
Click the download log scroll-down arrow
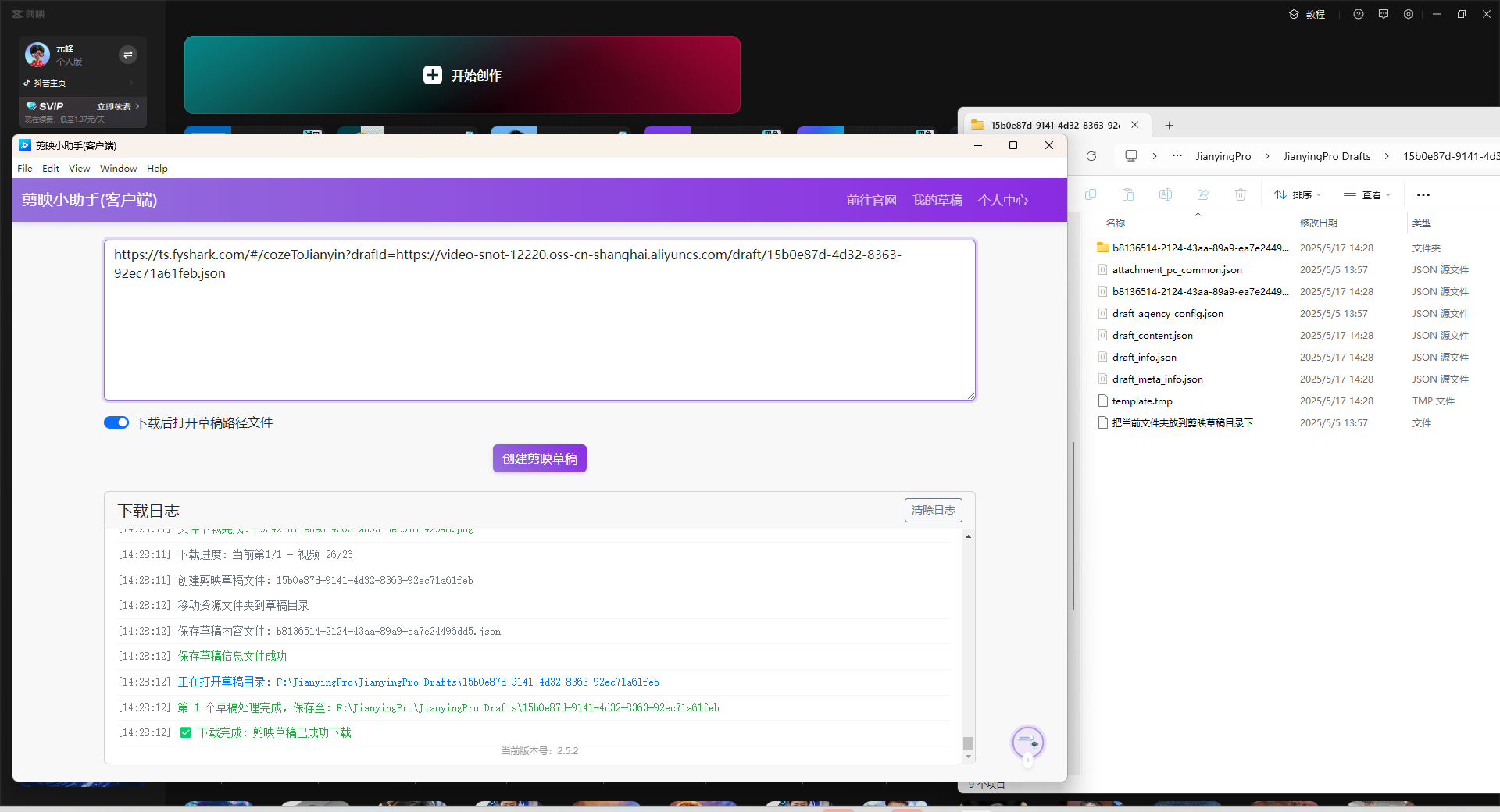[968, 757]
